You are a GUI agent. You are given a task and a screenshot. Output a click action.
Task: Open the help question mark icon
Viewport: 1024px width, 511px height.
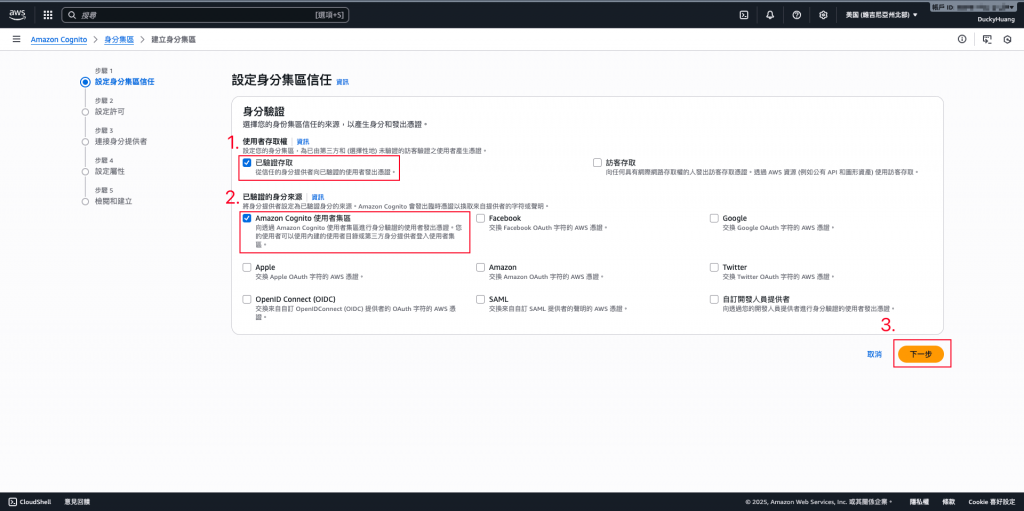coord(797,14)
